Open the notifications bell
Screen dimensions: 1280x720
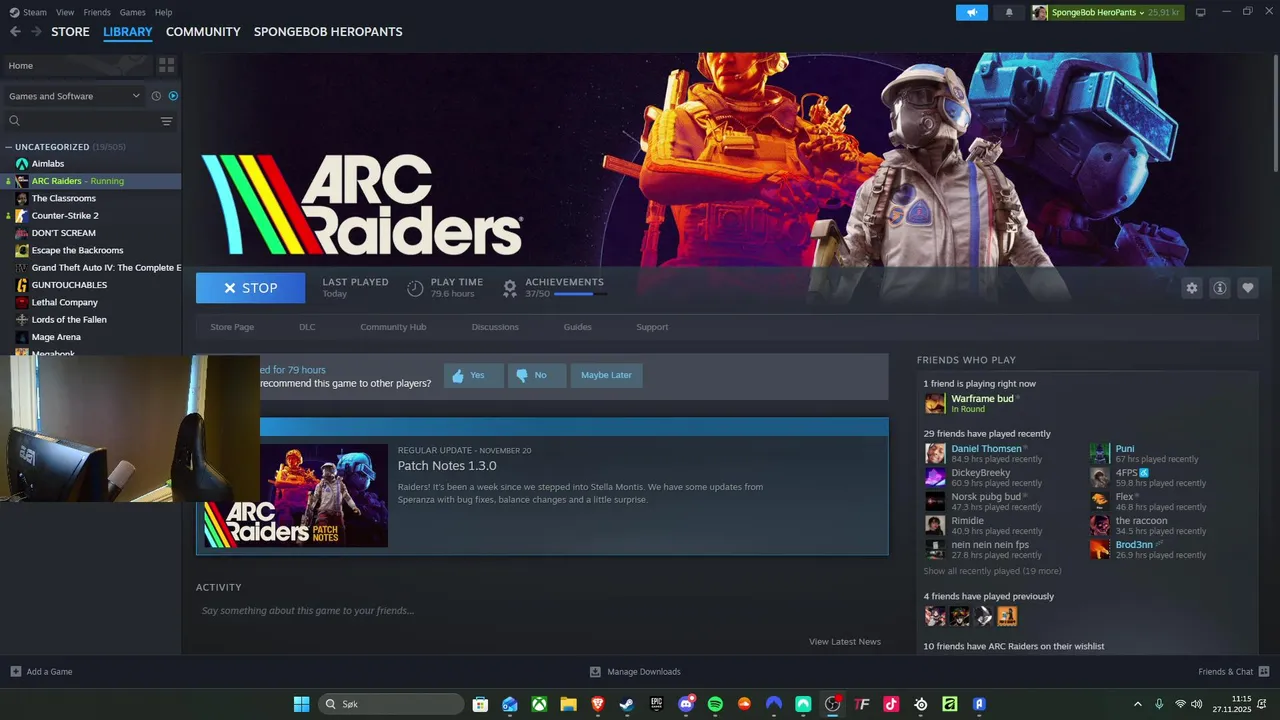click(x=1009, y=12)
